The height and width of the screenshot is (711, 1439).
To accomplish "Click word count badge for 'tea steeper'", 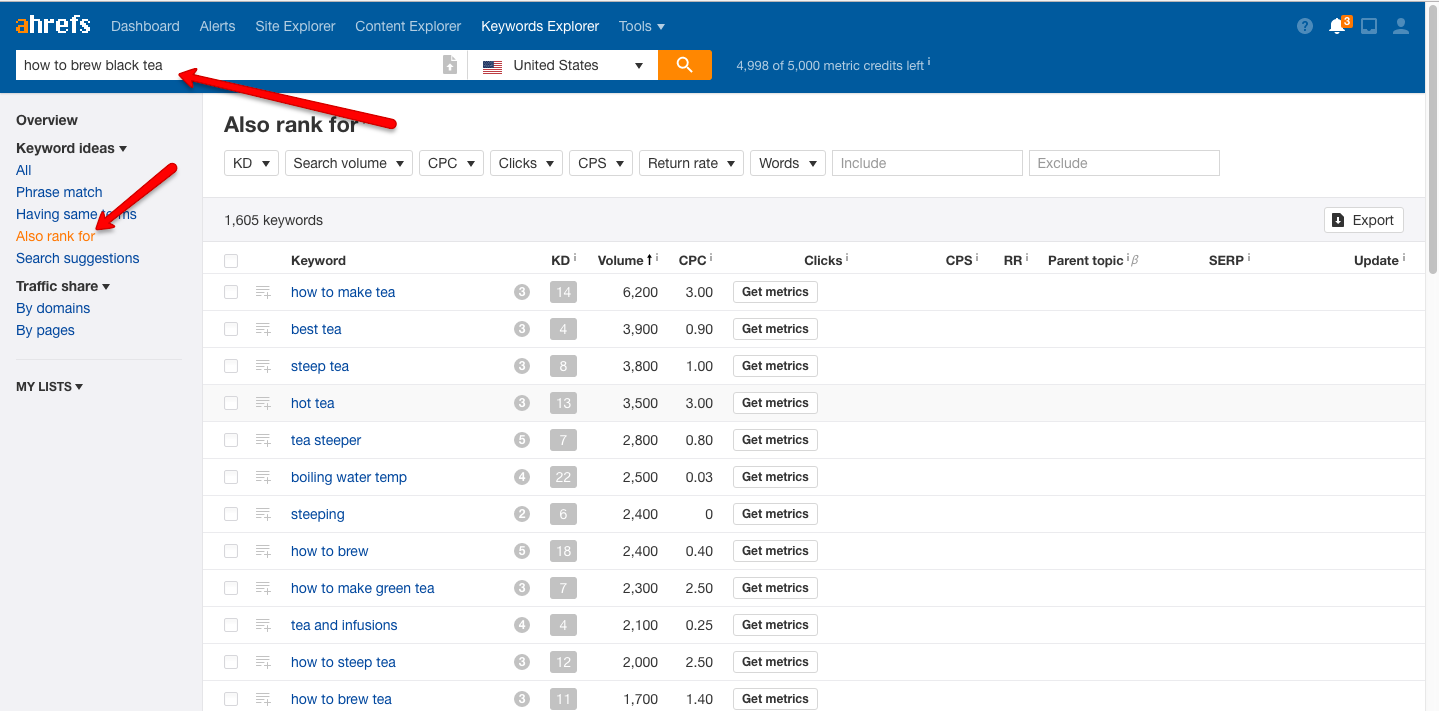I will click(x=521, y=440).
